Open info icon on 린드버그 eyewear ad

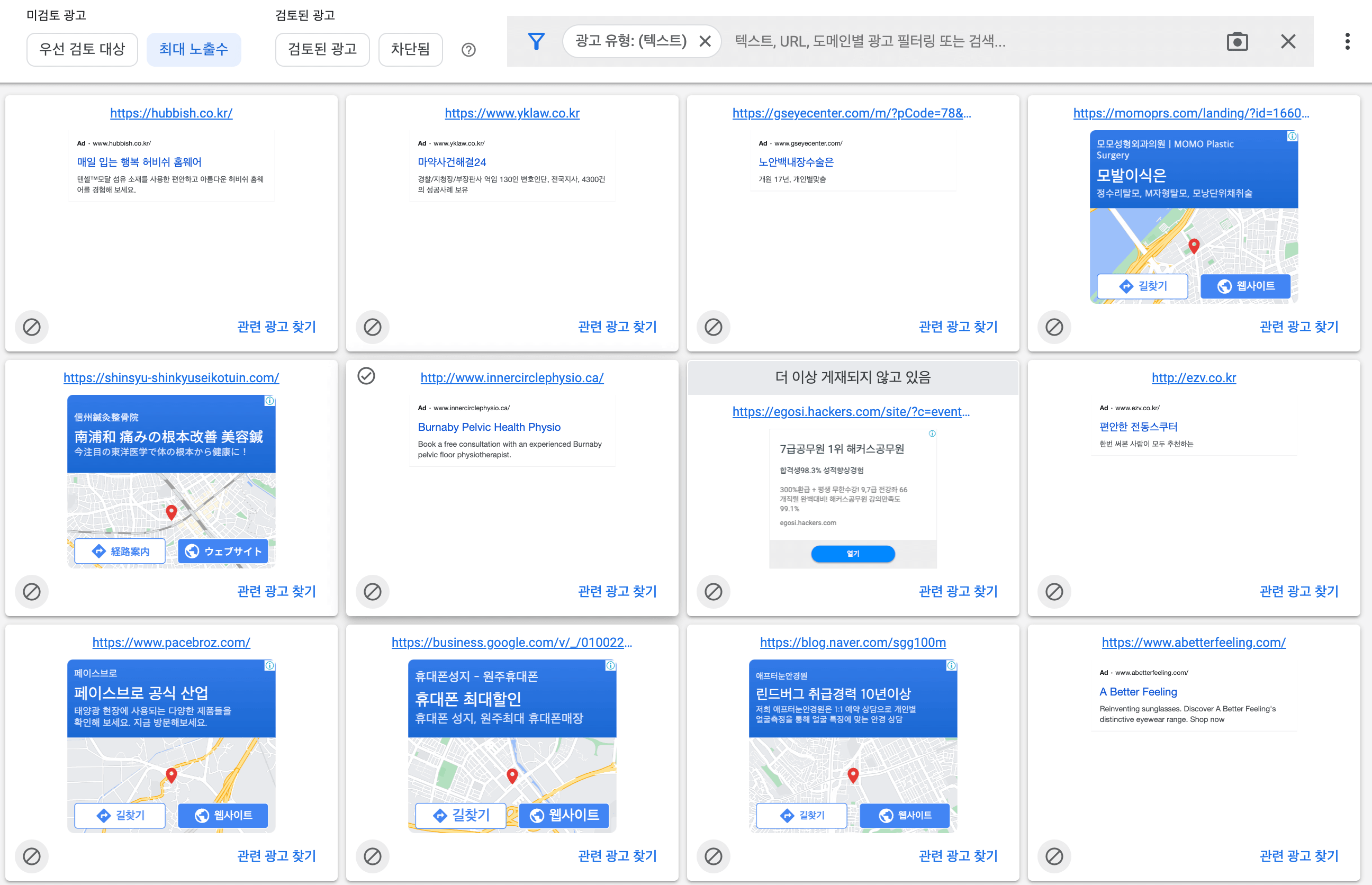(x=951, y=665)
